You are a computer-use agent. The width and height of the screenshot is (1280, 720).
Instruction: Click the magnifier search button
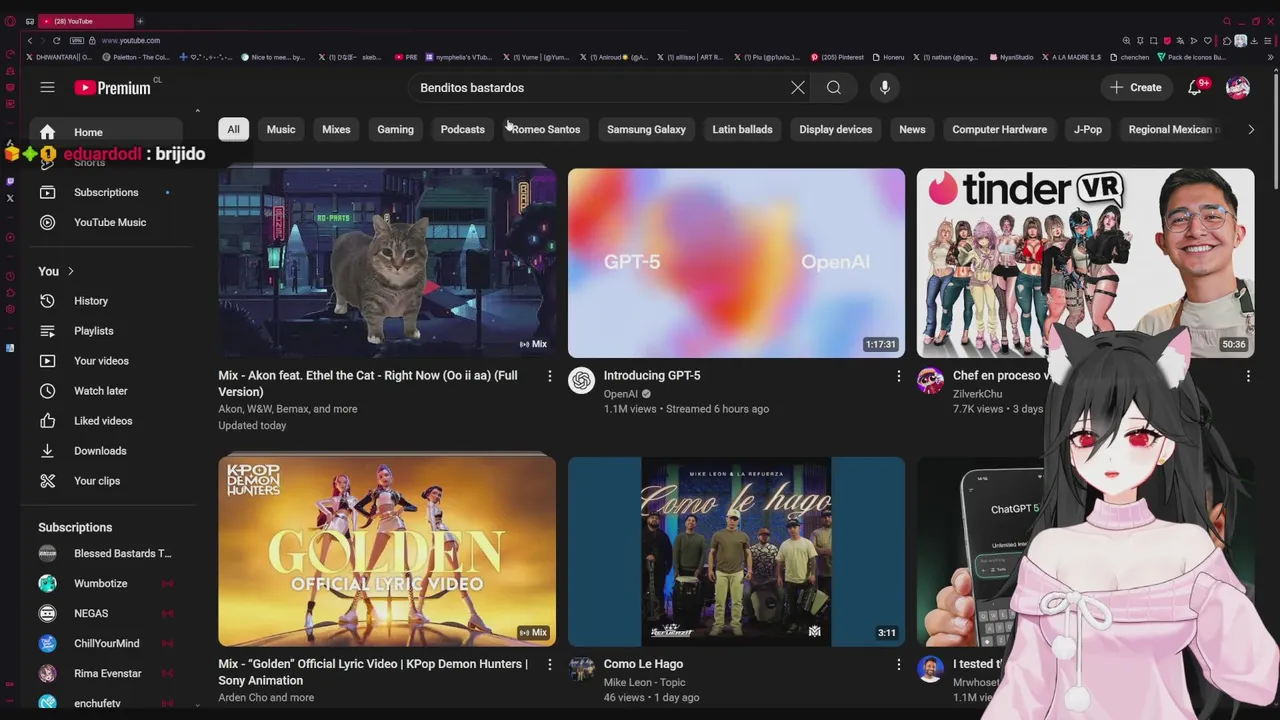click(x=833, y=88)
